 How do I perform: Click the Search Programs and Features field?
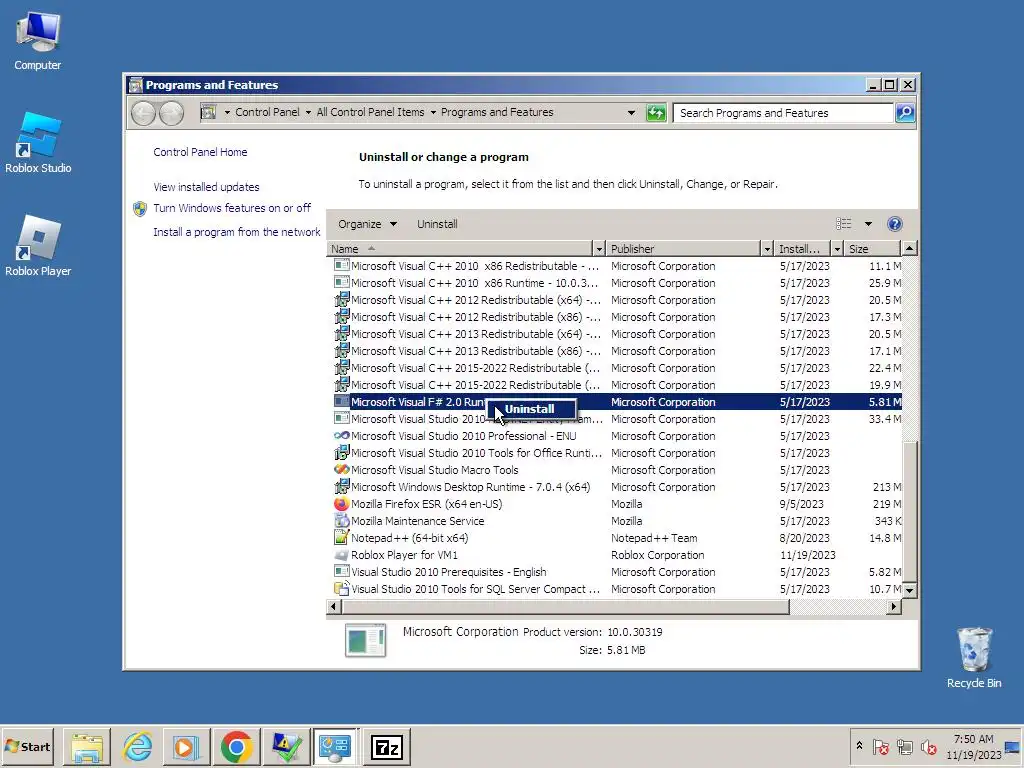click(x=782, y=113)
